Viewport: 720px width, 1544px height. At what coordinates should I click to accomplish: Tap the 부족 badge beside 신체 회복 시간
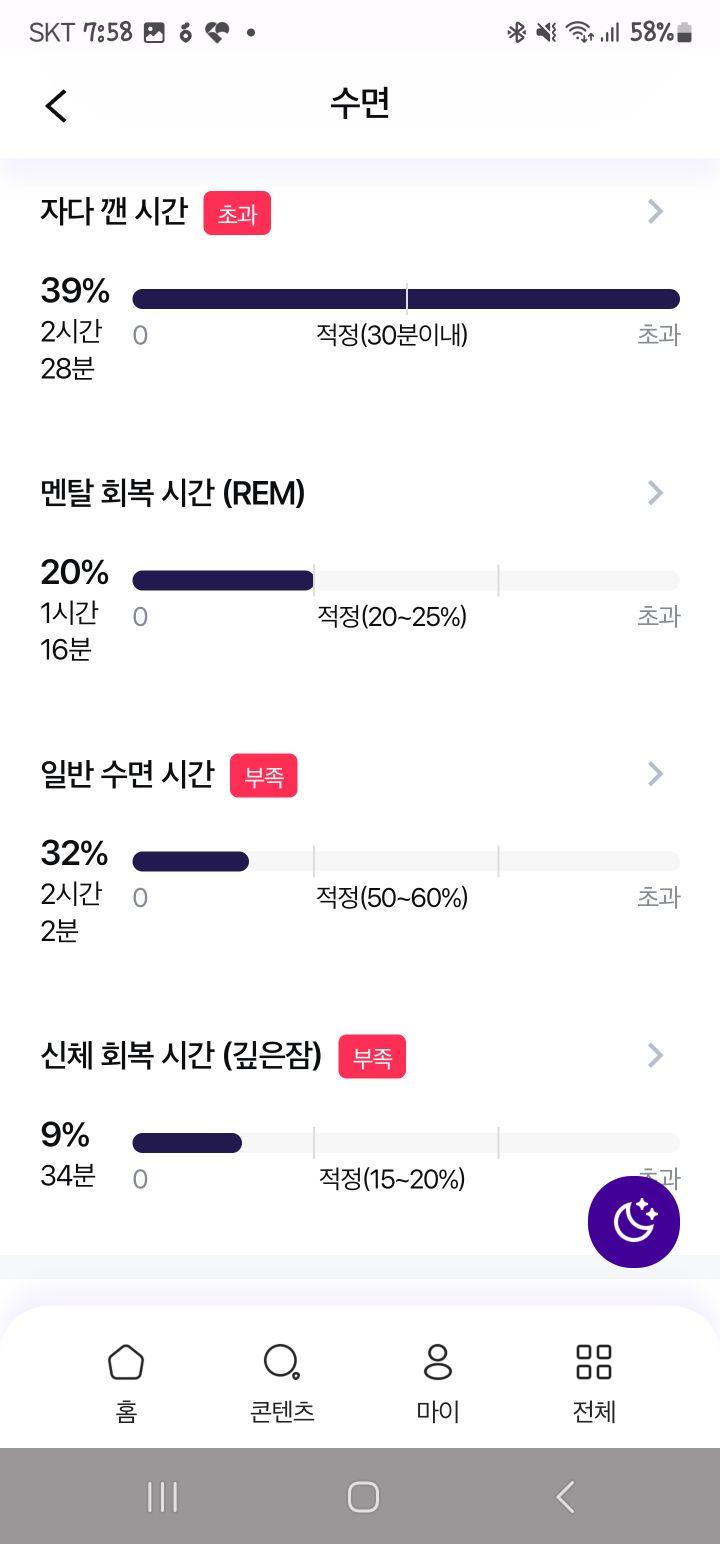pos(372,1056)
